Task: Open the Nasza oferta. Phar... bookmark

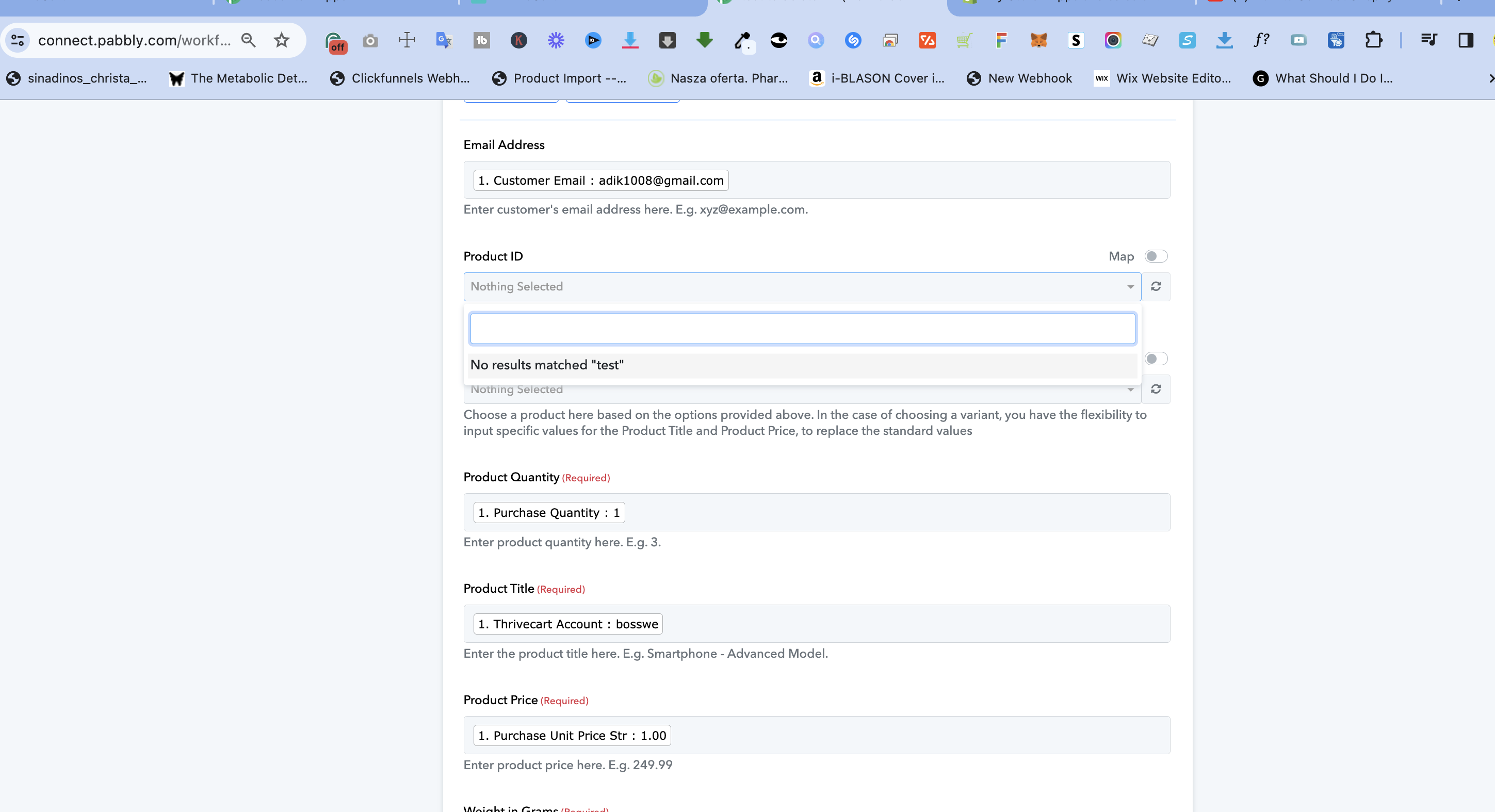Action: (x=719, y=78)
